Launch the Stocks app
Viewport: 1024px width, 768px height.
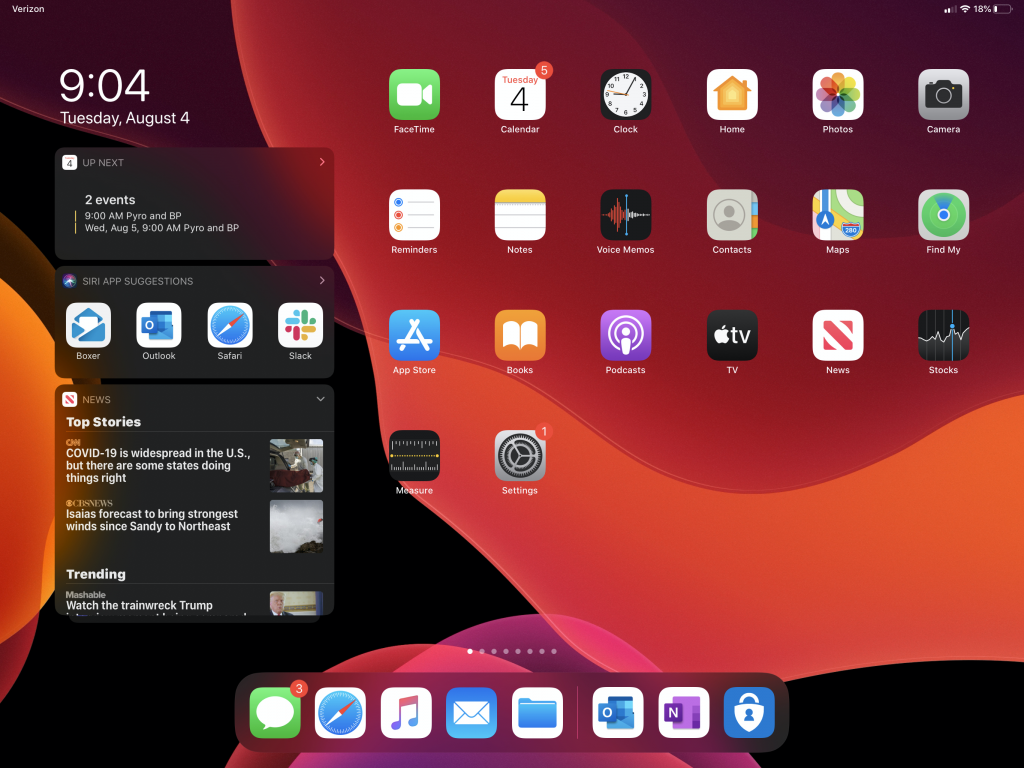pos(943,335)
